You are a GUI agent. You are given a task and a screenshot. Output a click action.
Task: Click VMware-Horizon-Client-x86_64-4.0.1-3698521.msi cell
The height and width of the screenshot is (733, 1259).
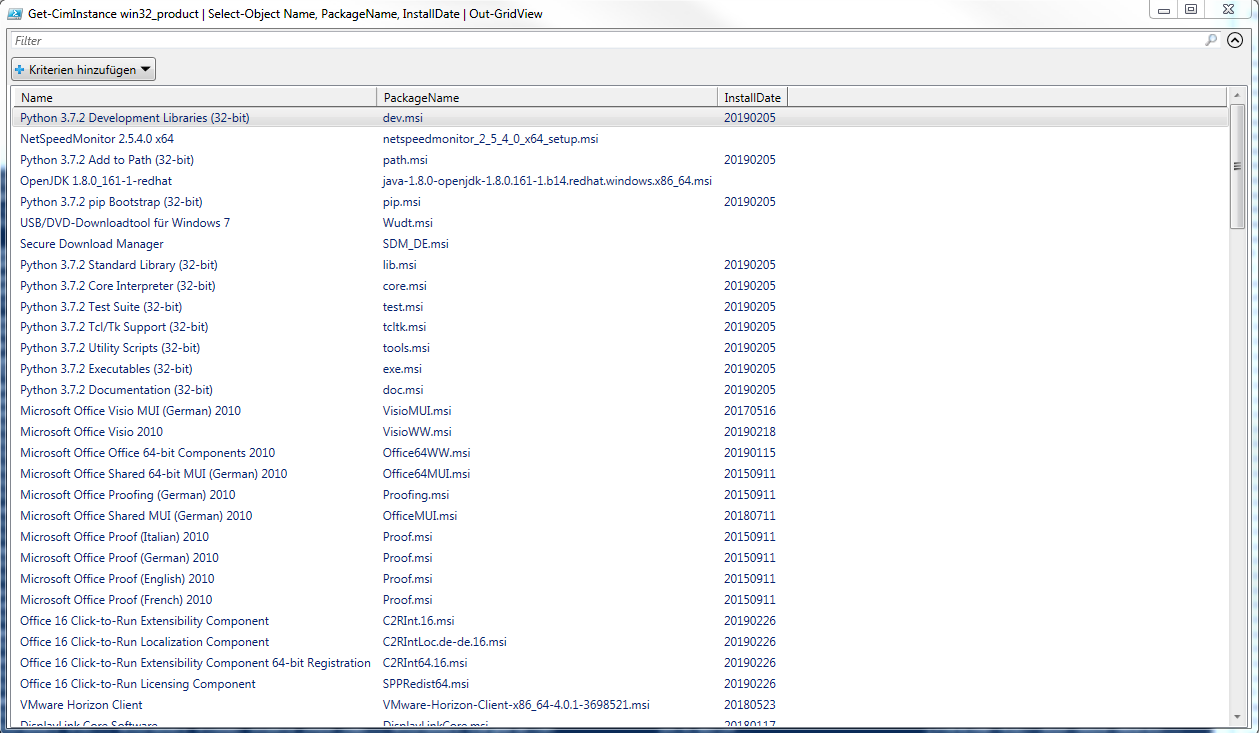[516, 705]
